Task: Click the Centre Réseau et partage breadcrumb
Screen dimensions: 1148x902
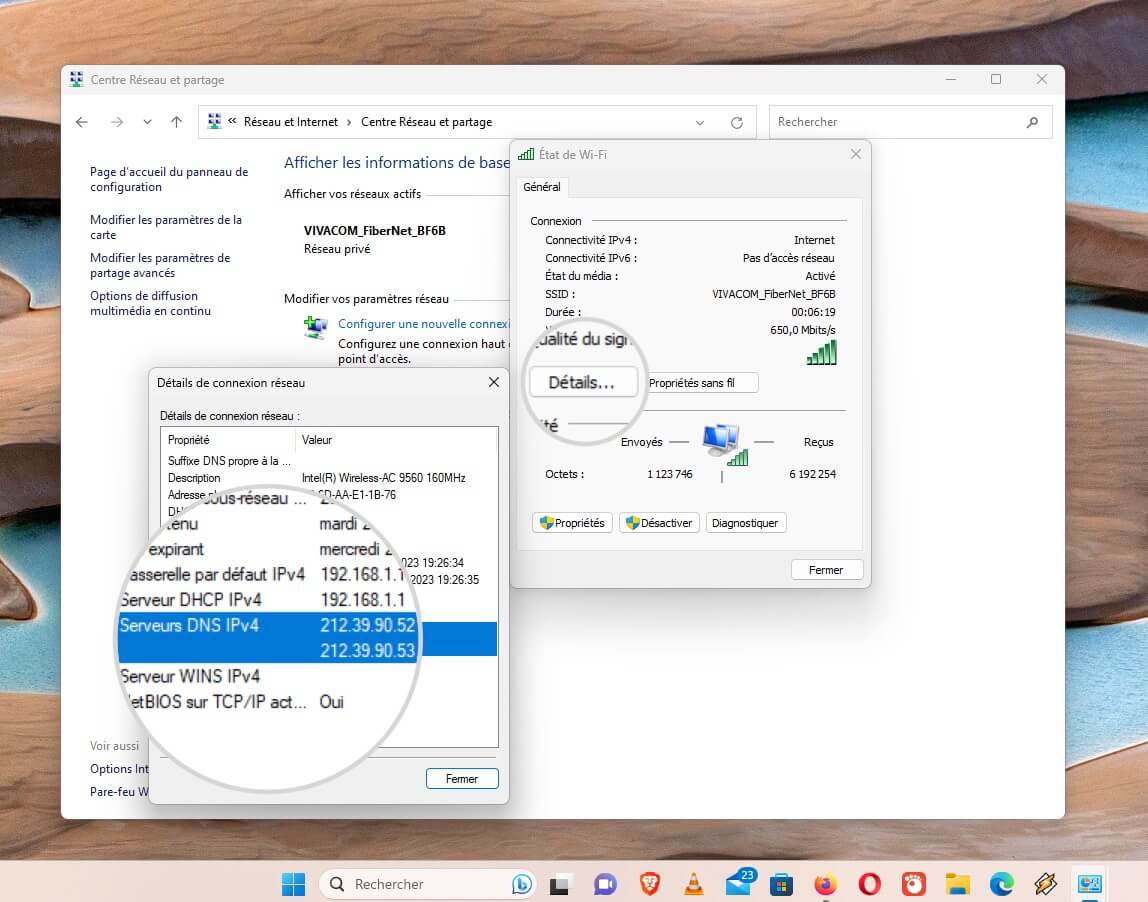Action: pos(426,122)
